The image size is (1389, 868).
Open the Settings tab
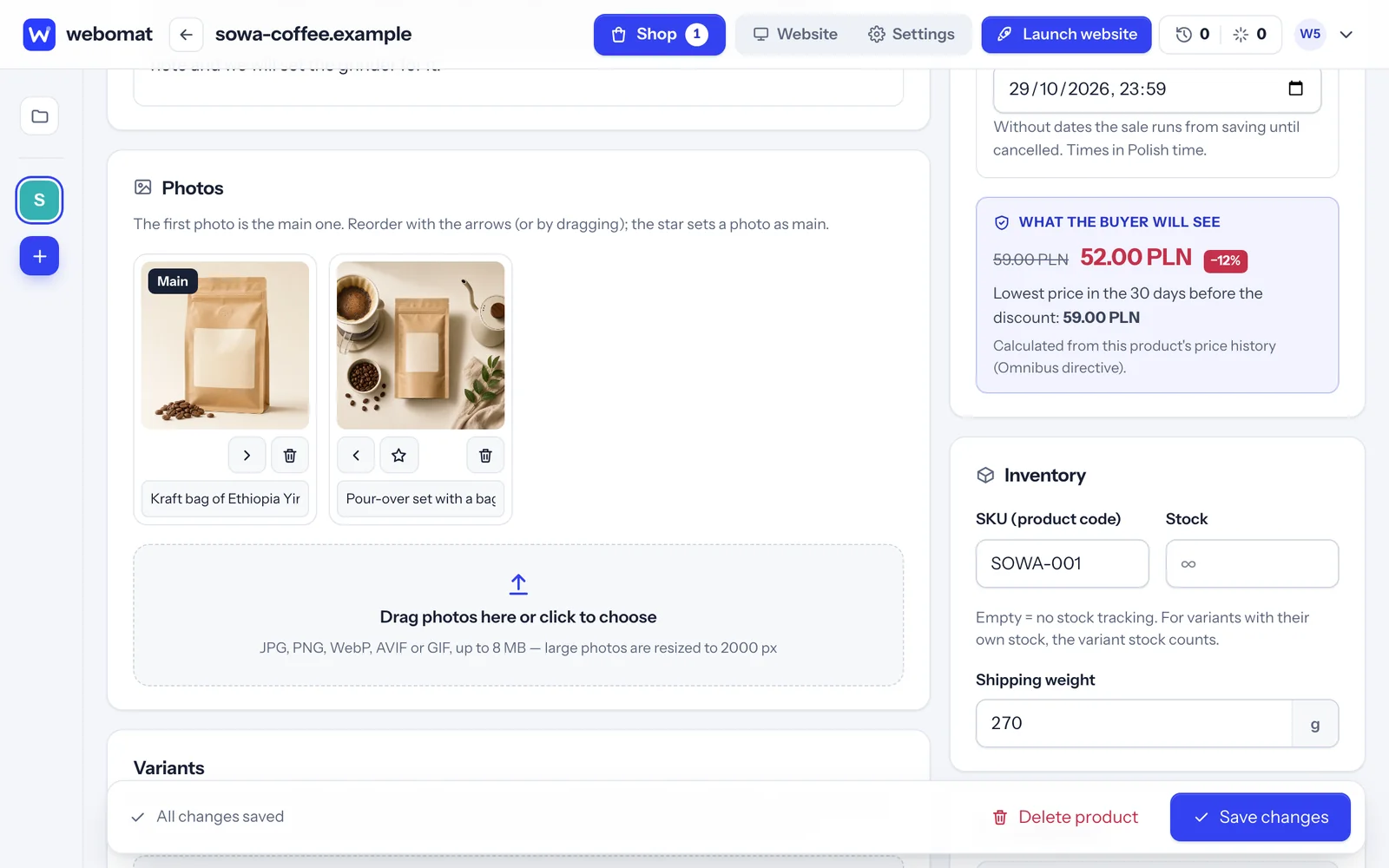[x=911, y=35]
